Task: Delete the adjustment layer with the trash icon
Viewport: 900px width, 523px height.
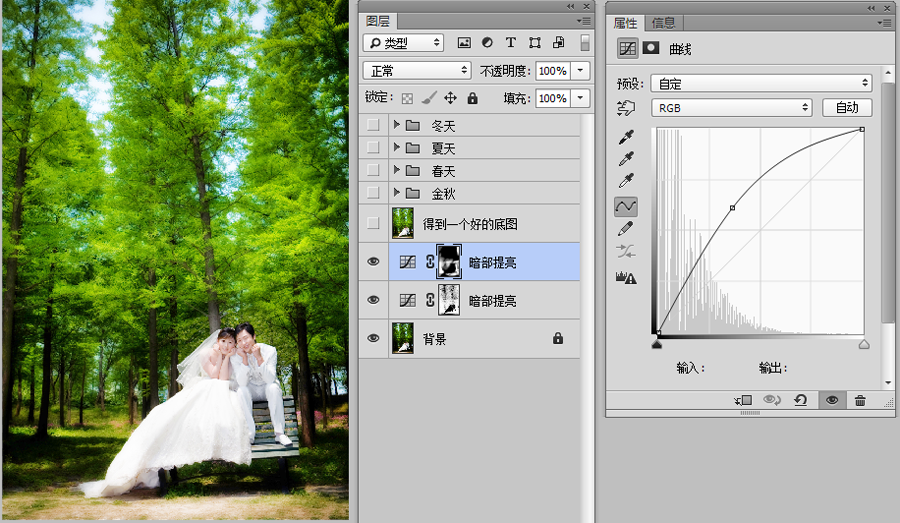Action: (860, 400)
